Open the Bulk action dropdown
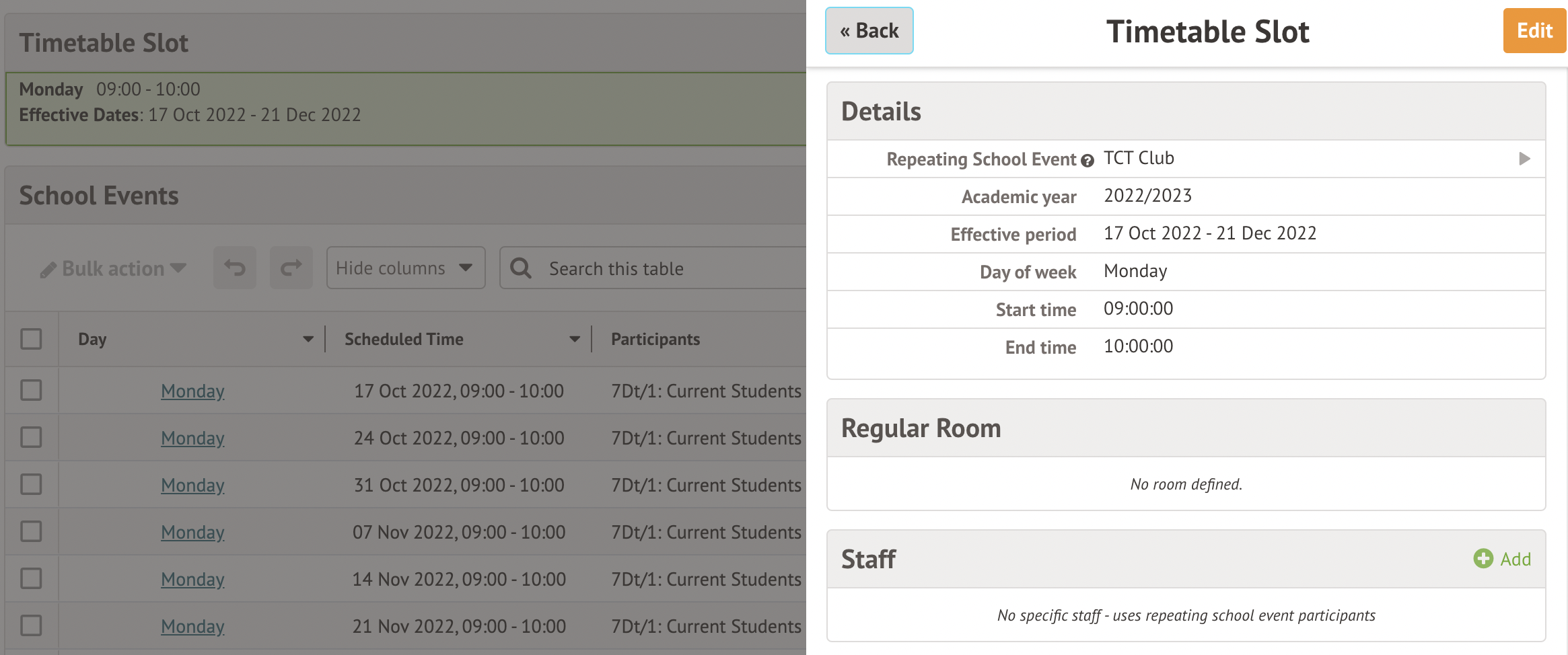The width and height of the screenshot is (1568, 655). point(113,268)
